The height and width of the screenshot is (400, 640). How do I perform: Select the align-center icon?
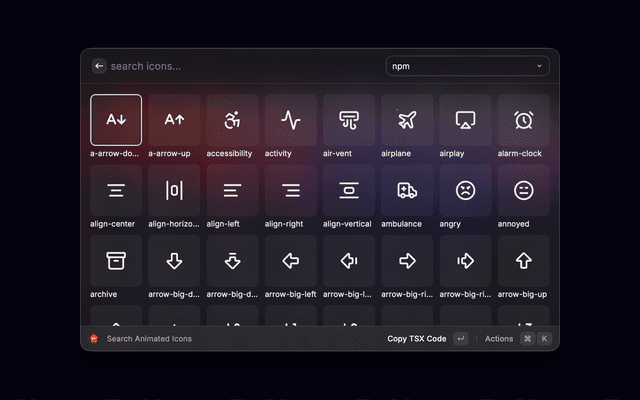(116, 190)
